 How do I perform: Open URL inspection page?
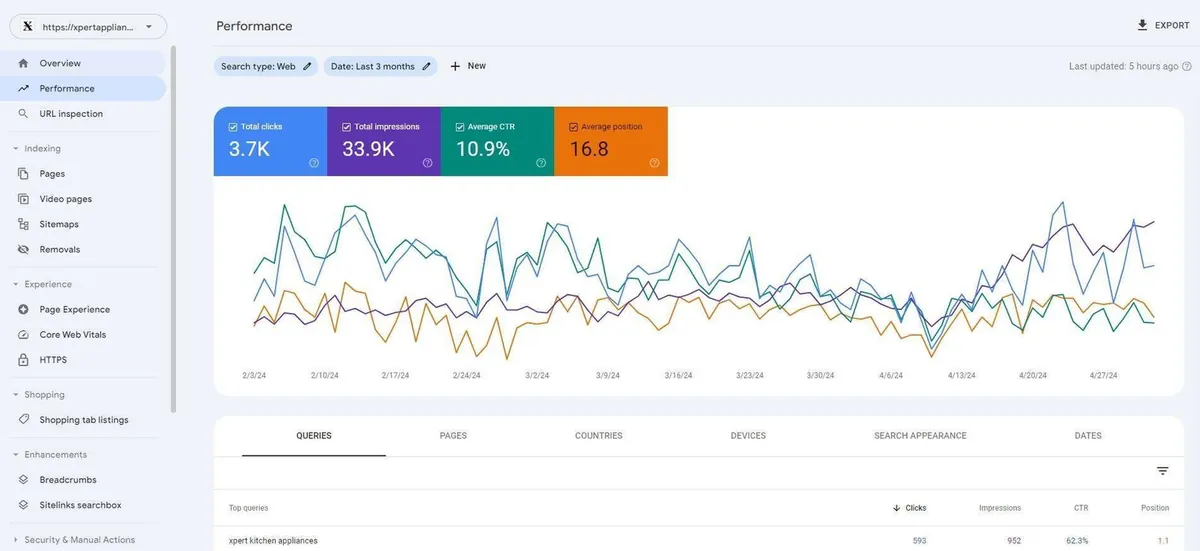84,114
